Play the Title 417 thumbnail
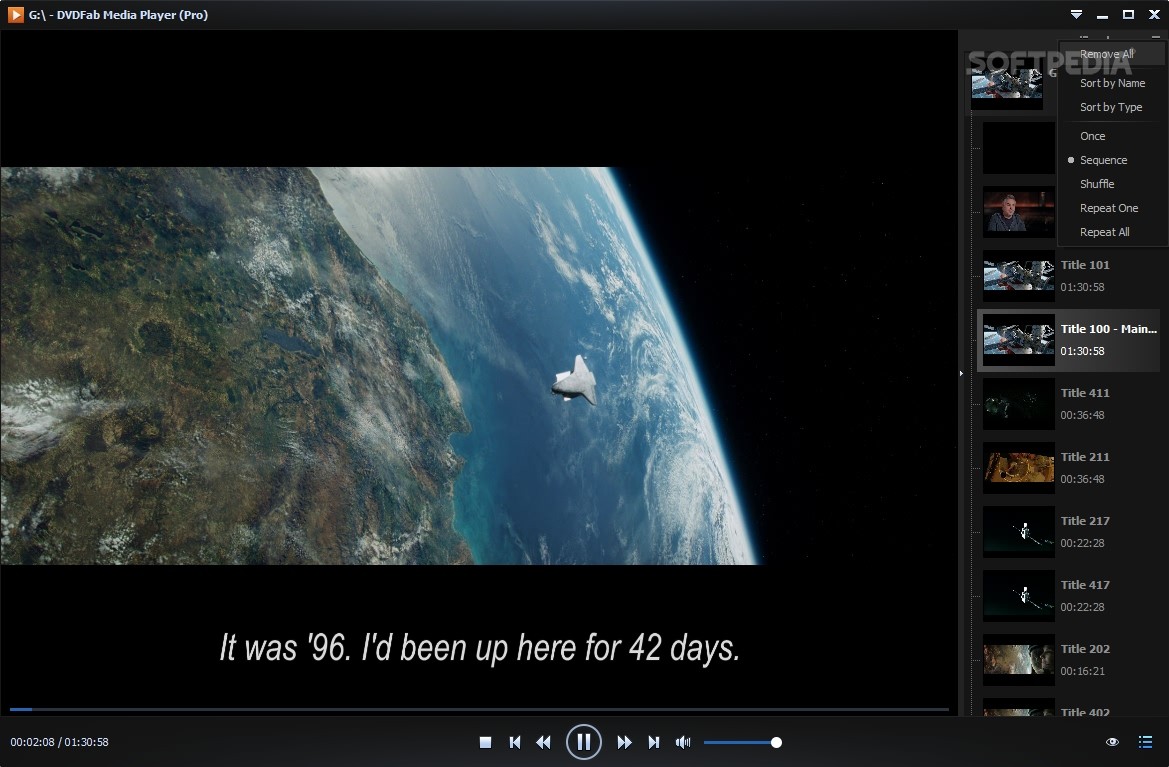Image resolution: width=1169 pixels, height=767 pixels. [x=1018, y=596]
